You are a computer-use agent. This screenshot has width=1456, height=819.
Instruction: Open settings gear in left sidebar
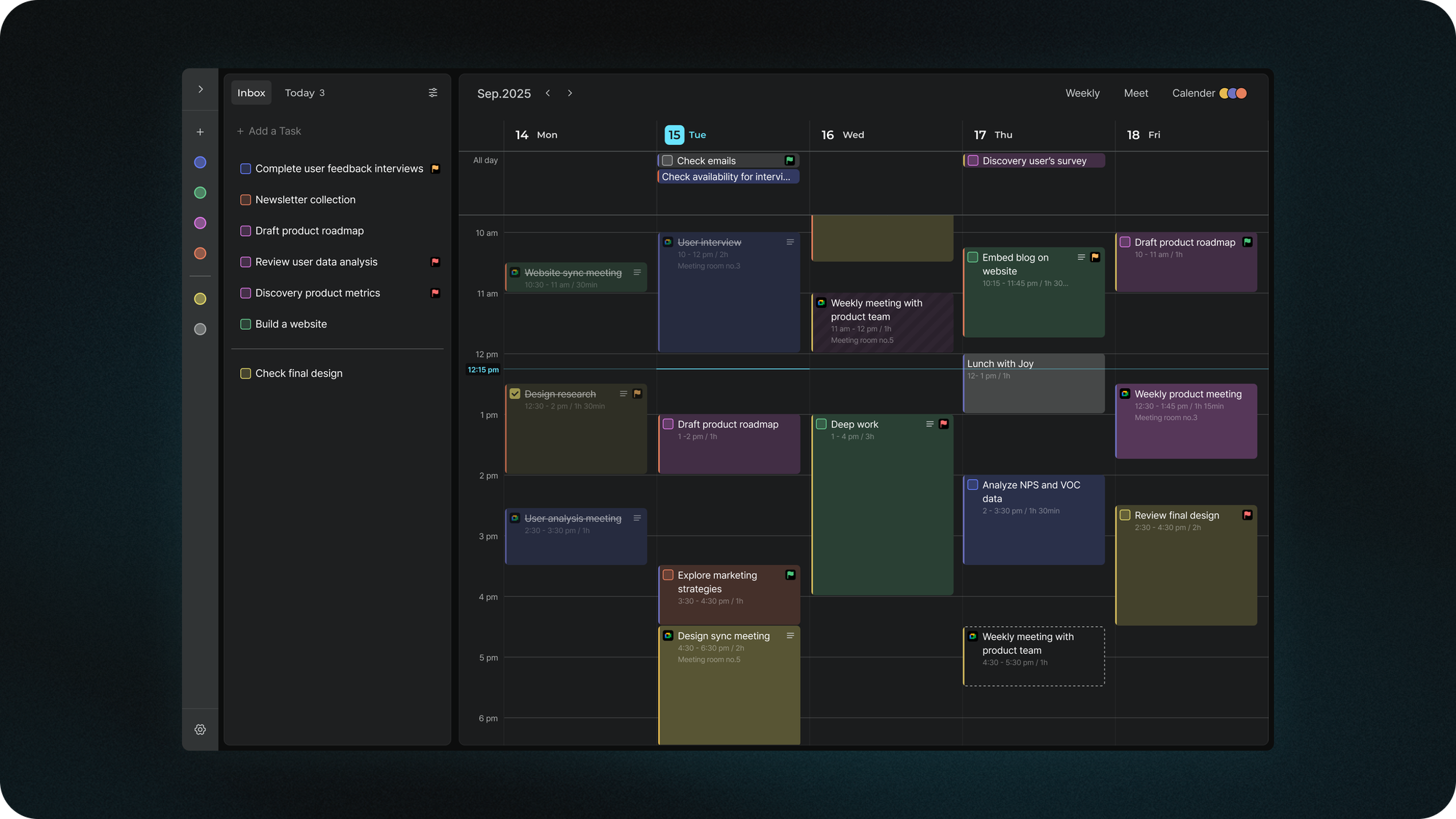[x=200, y=729]
